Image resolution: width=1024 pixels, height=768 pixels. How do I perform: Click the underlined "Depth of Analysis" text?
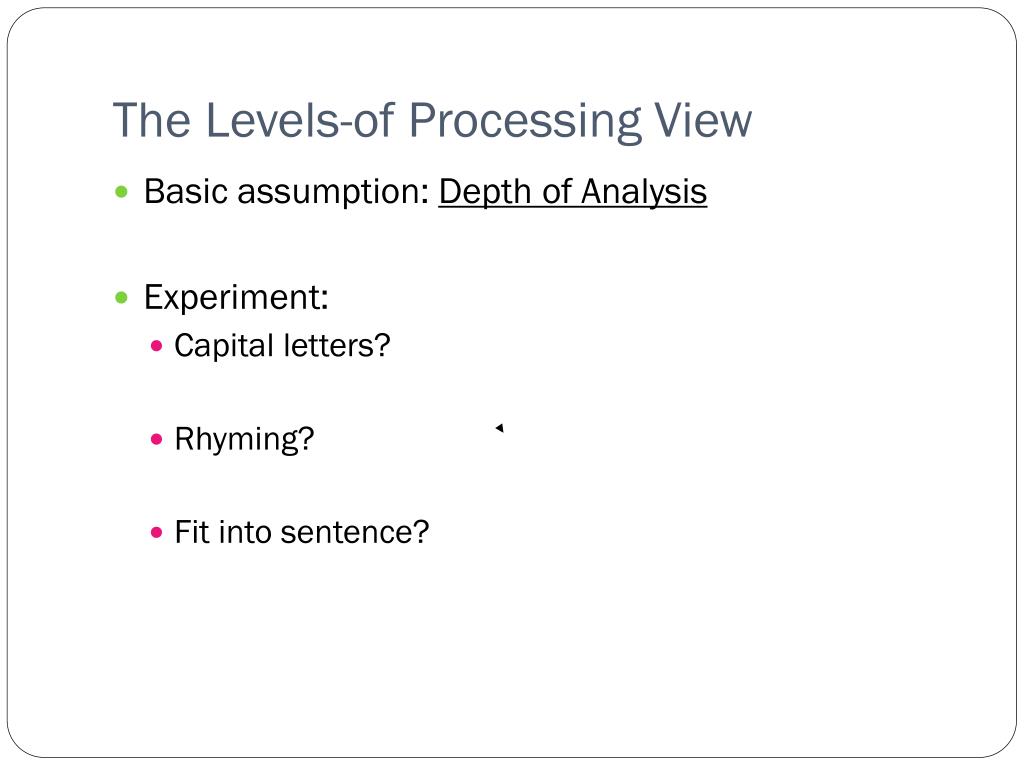573,192
